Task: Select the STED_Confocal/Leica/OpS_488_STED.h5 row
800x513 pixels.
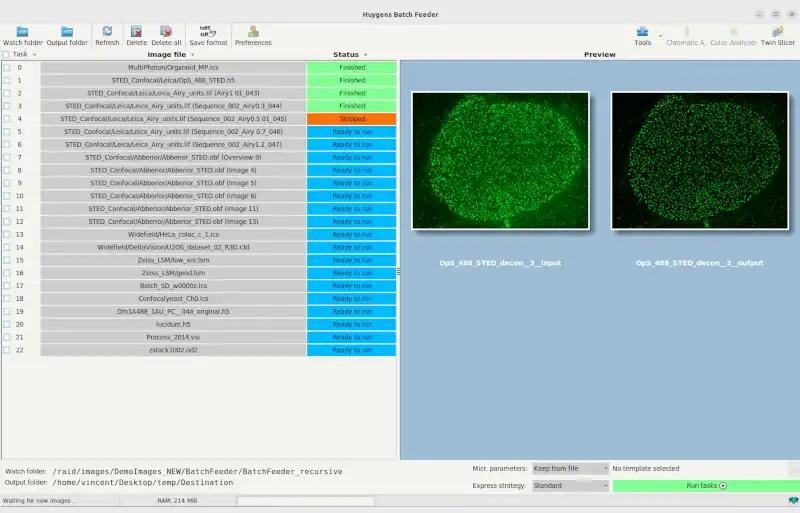Action: pyautogui.click(x=173, y=80)
